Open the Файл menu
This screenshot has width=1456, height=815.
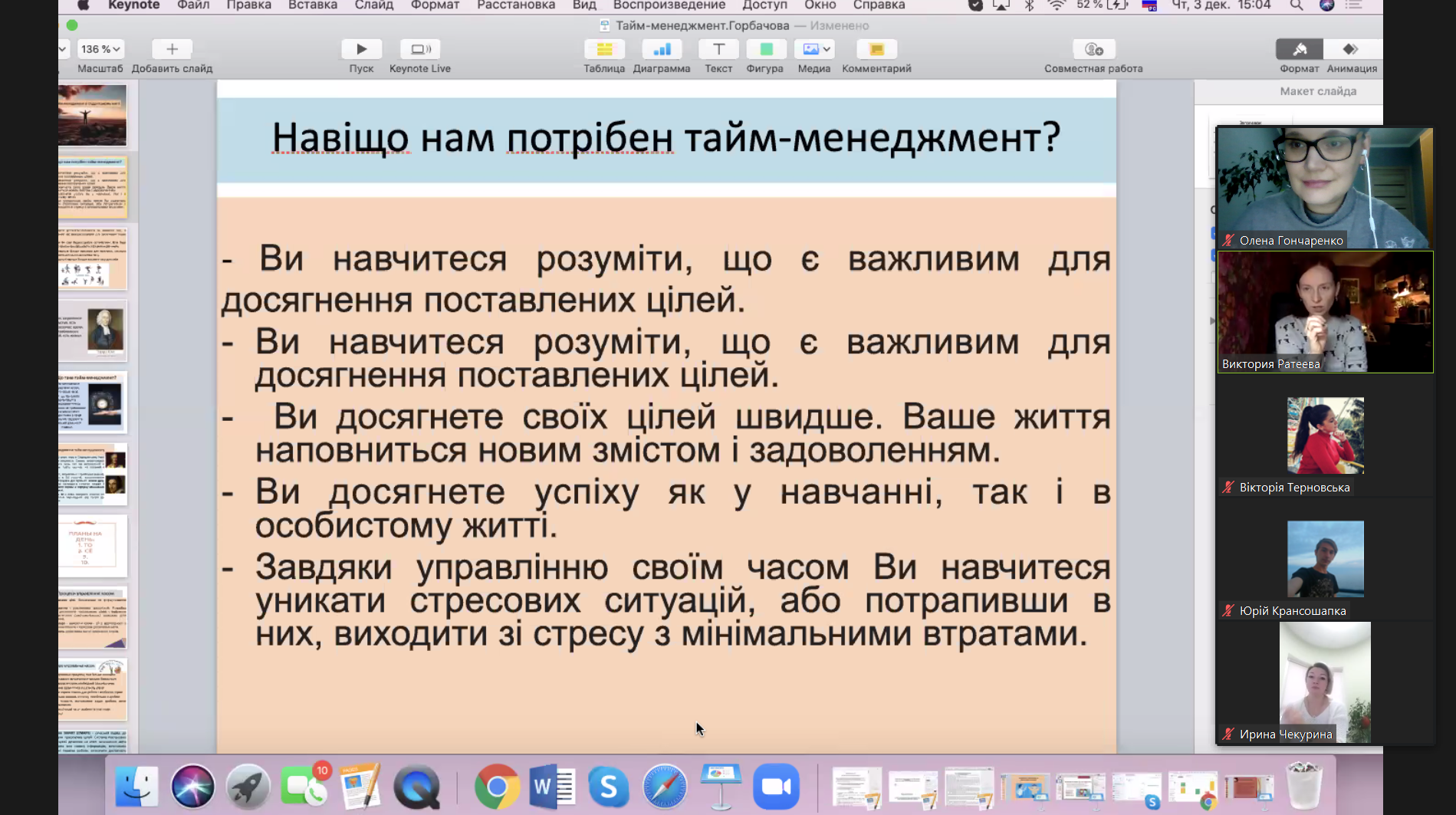coord(193,5)
